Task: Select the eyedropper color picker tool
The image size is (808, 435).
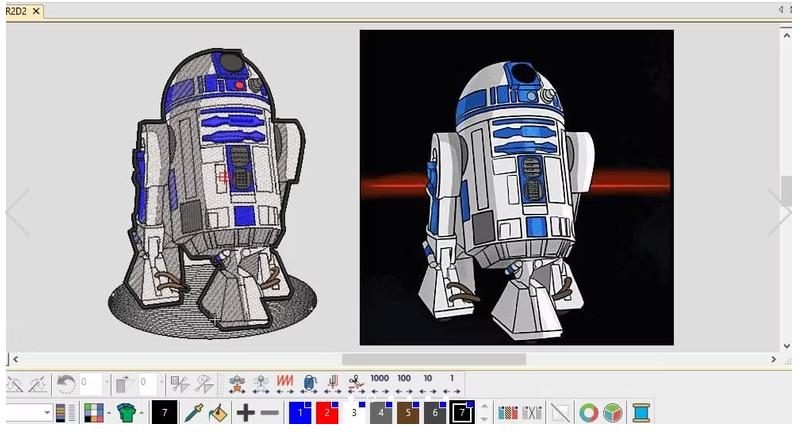Action: (194, 413)
